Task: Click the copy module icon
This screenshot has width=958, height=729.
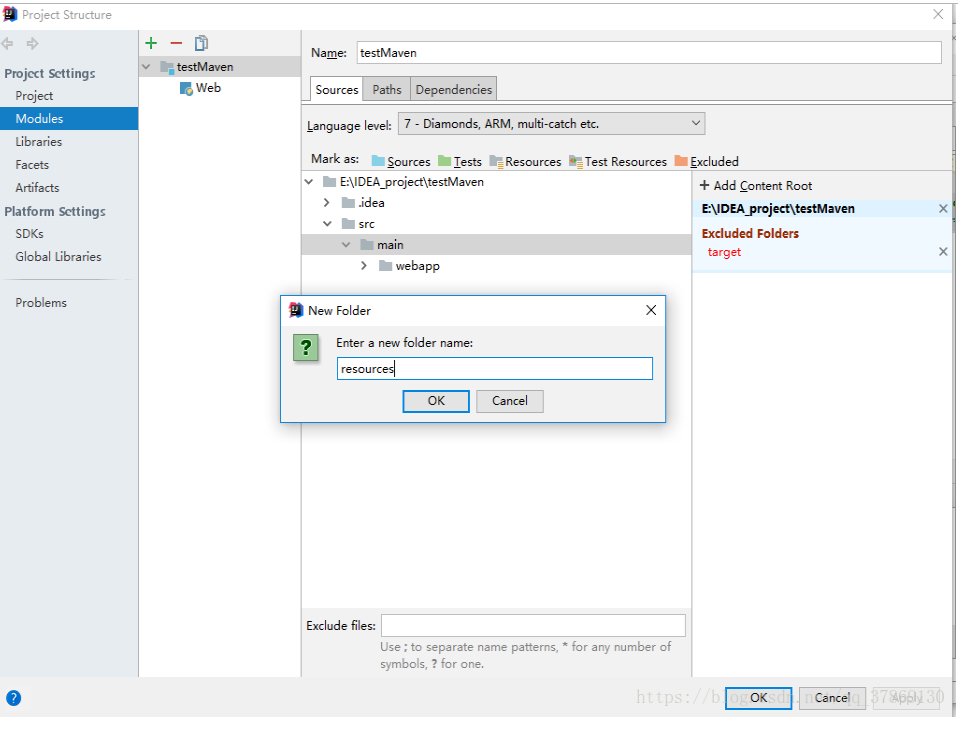Action: 201,43
